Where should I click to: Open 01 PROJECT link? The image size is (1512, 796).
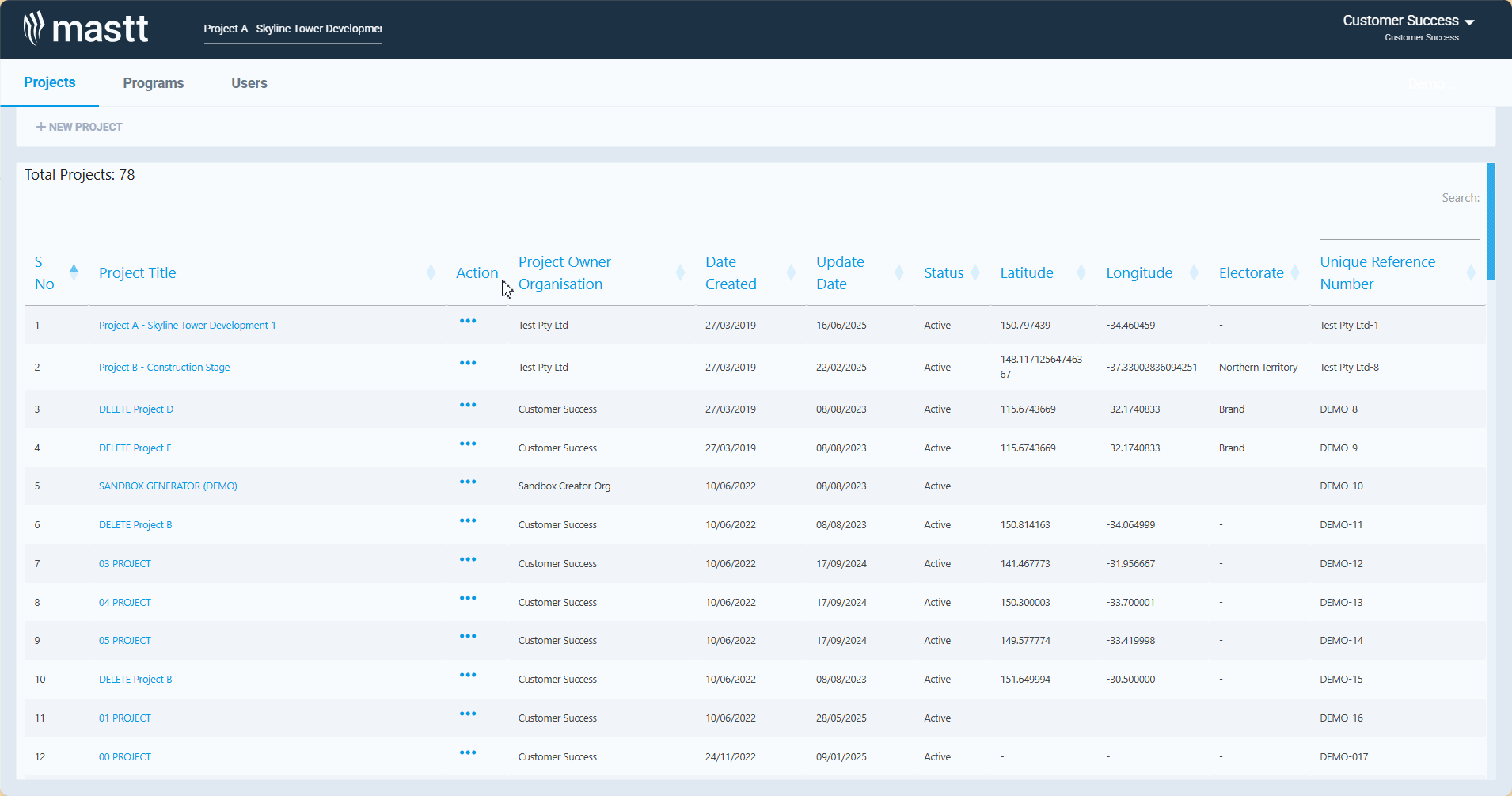point(125,718)
